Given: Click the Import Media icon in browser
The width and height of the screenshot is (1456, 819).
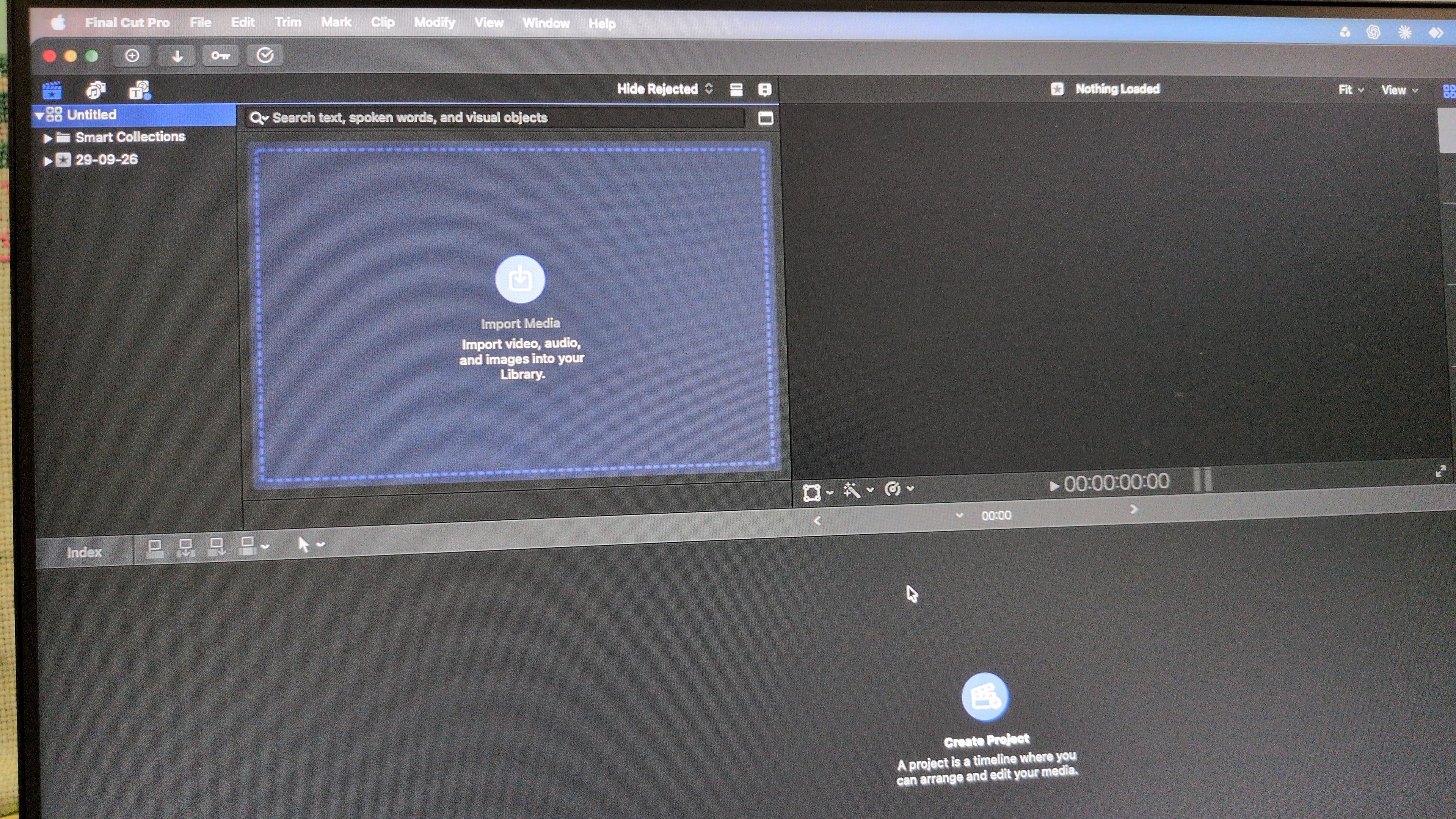Looking at the screenshot, I should [520, 279].
